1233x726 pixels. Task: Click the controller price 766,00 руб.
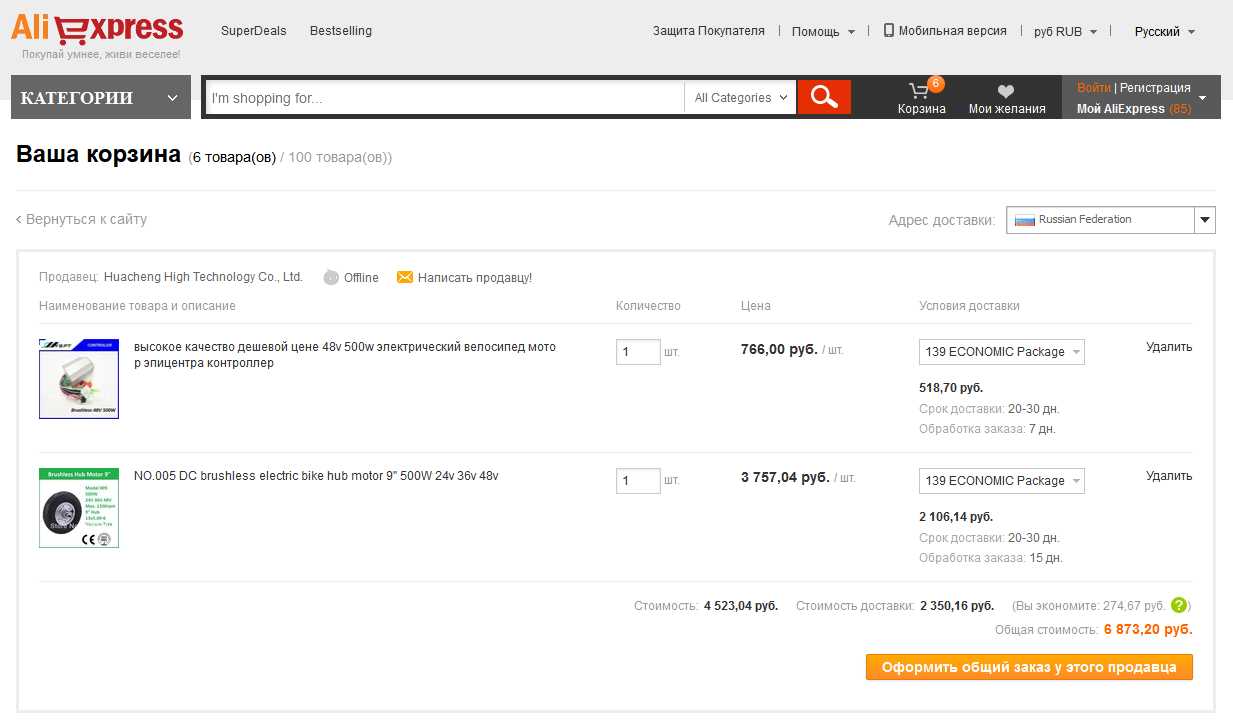[x=779, y=349]
